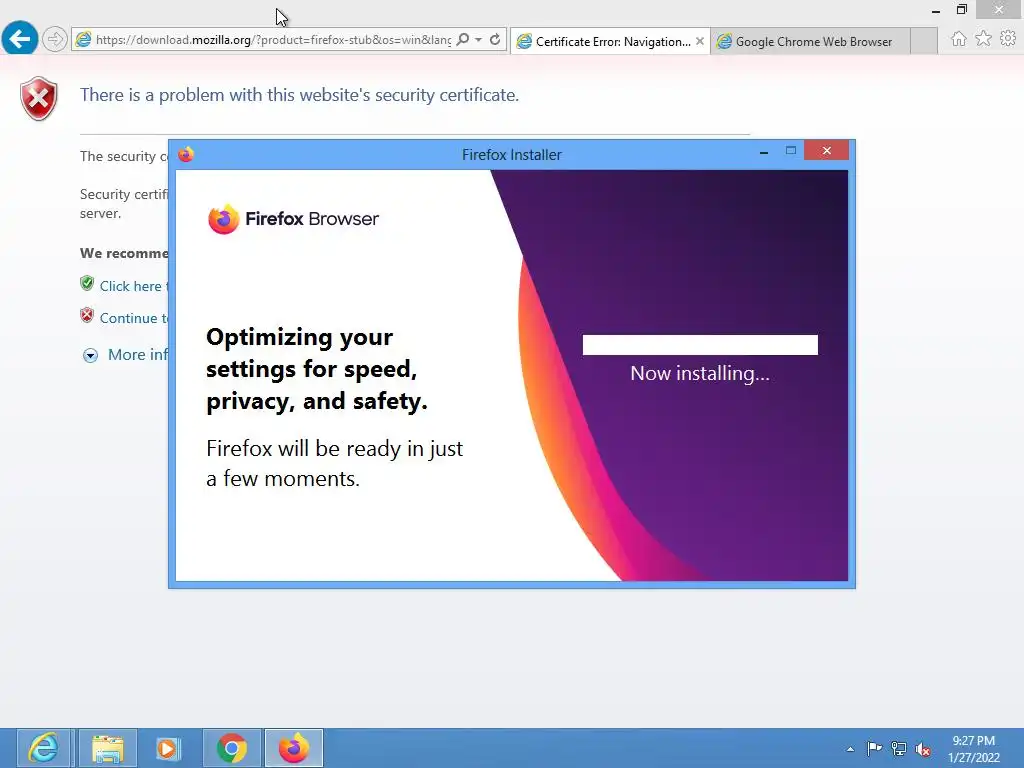1024x768 pixels.
Task: Click the certificate problem heading text
Action: point(299,95)
